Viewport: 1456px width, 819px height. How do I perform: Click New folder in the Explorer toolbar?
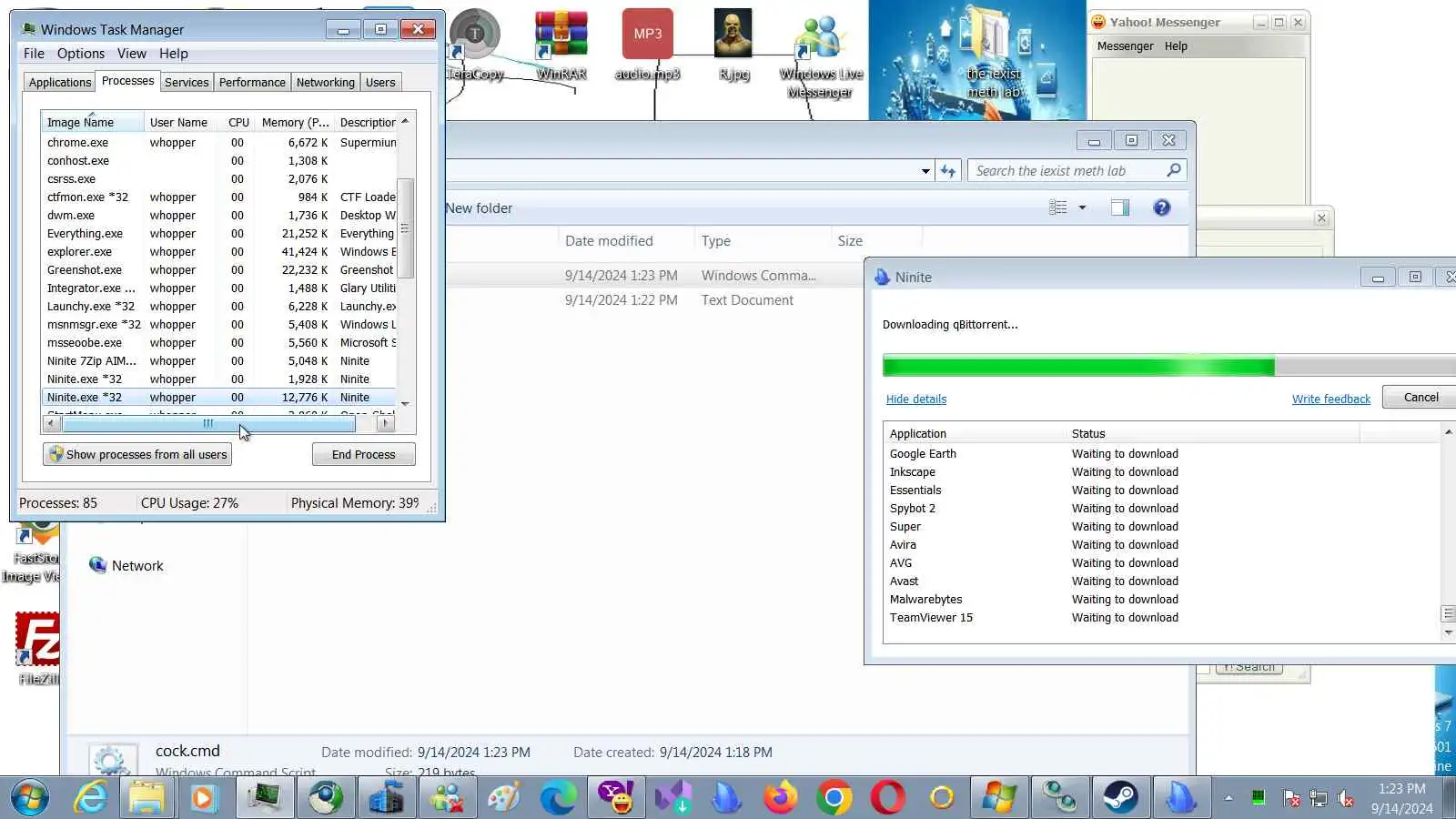tap(479, 207)
